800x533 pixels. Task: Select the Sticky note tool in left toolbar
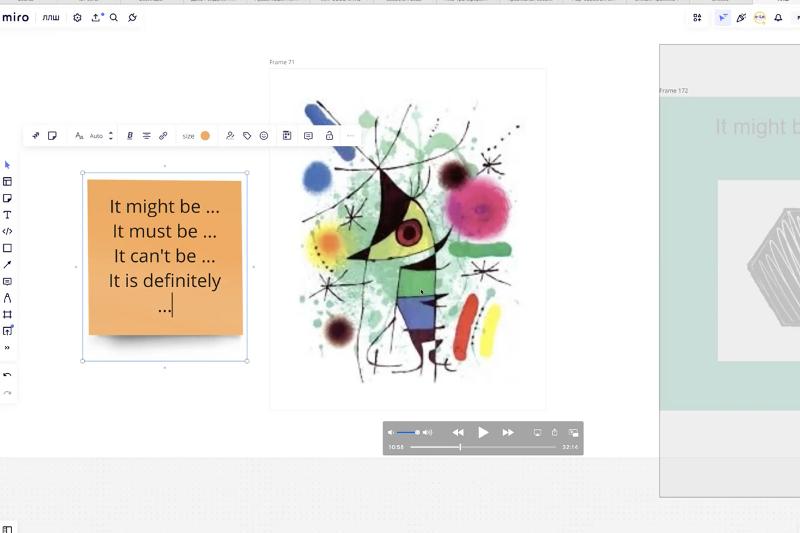coord(7,198)
